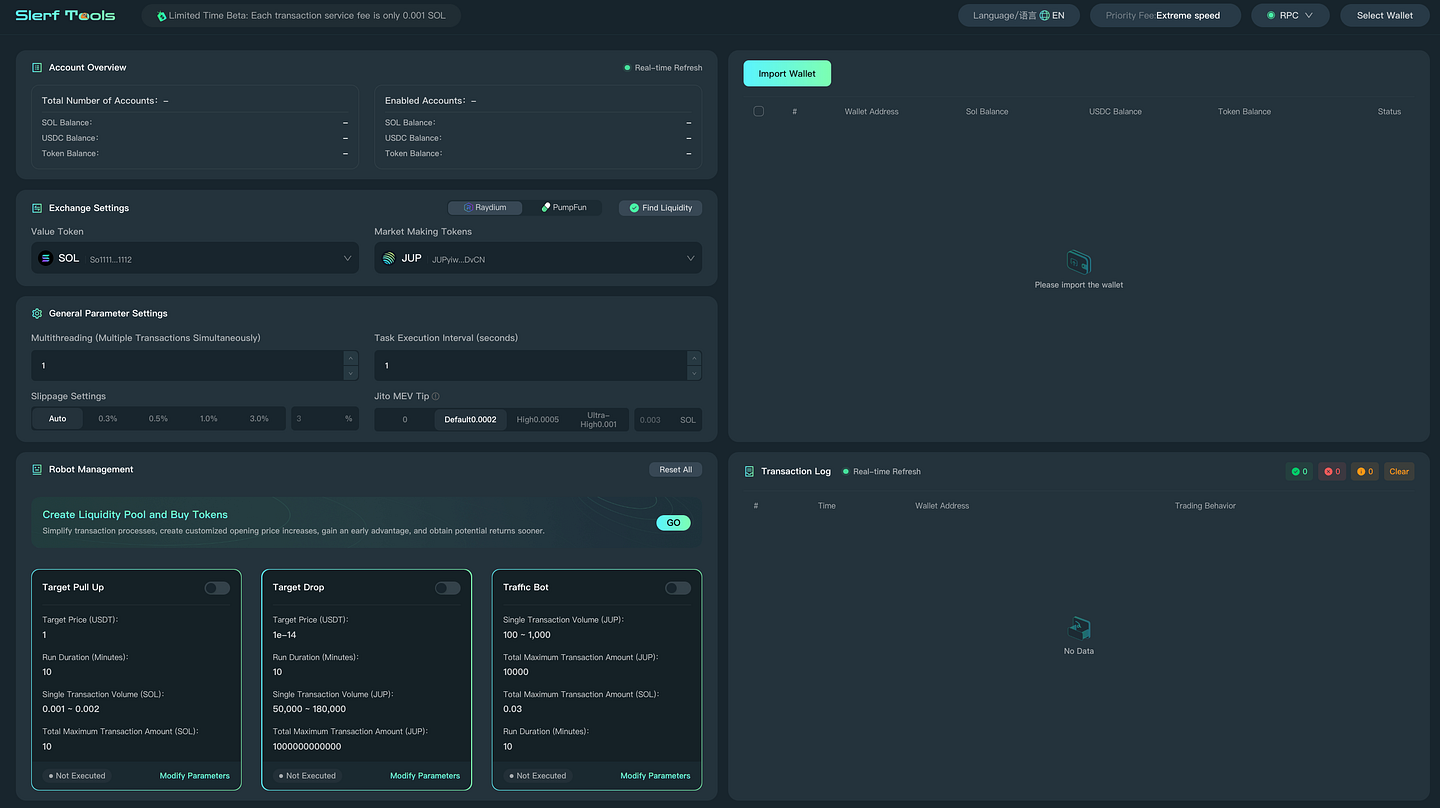
Task: Click the custom Jito tip SOL field
Action: (668, 419)
